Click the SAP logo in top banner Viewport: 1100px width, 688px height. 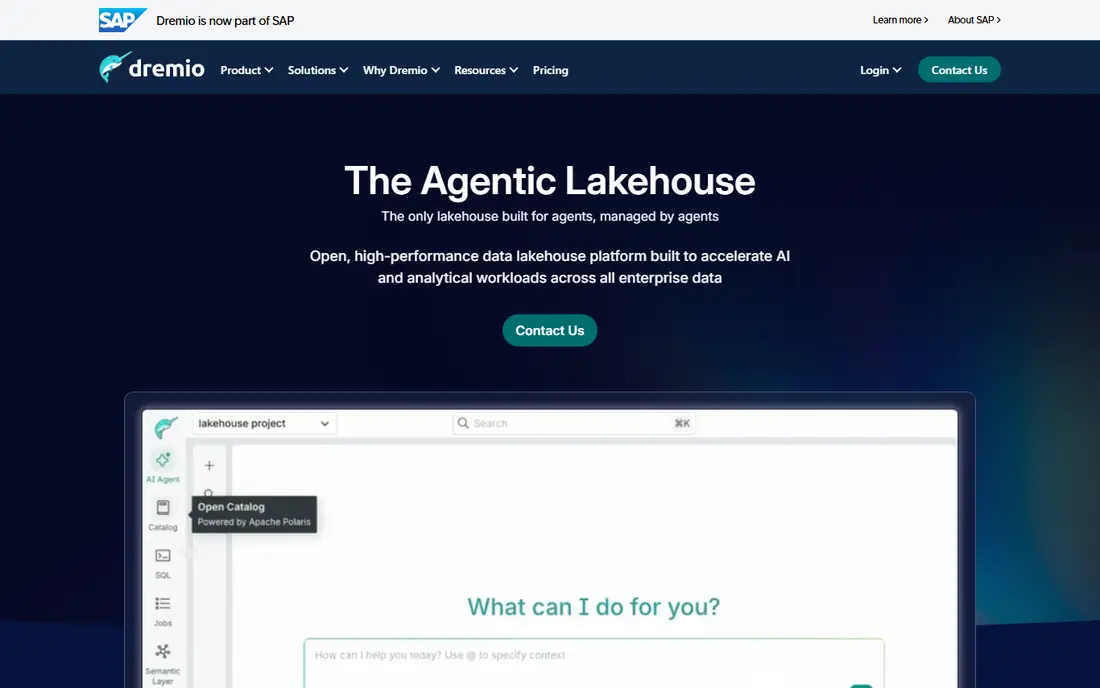tap(122, 20)
